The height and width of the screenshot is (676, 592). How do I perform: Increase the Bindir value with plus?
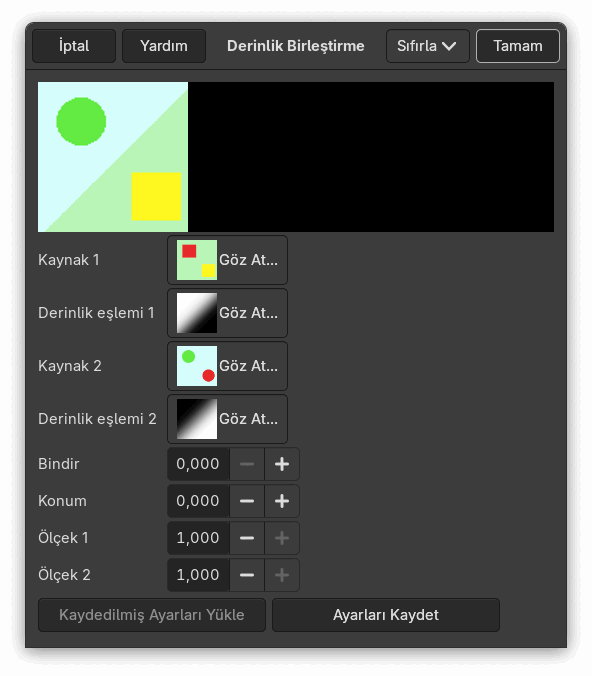282,464
